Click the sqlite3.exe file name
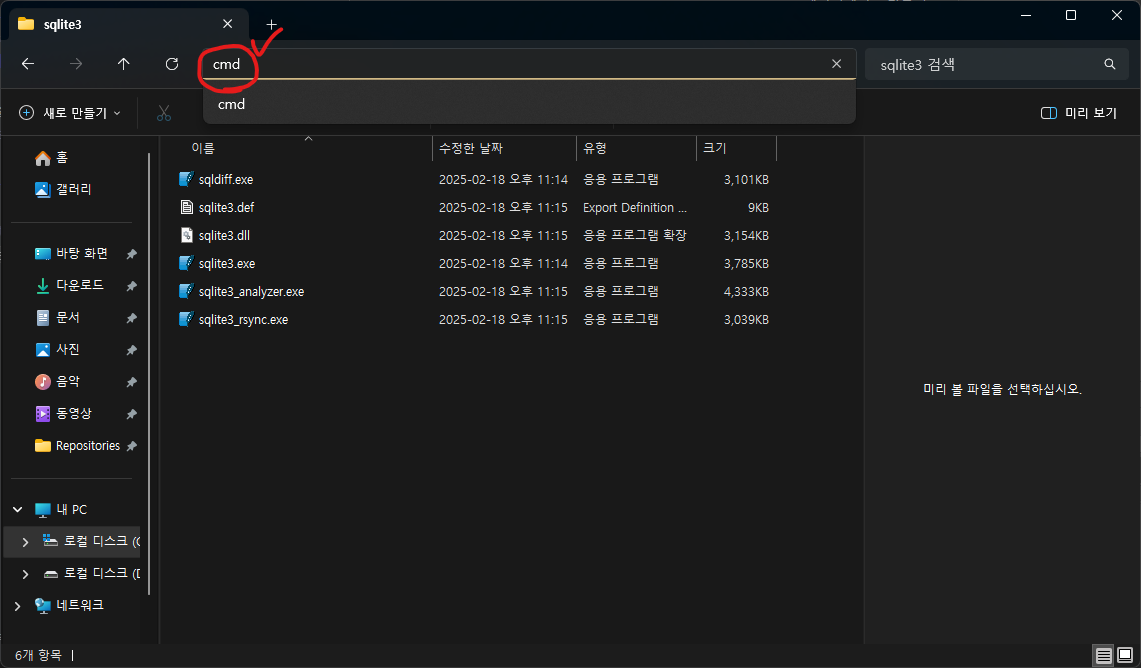The height and width of the screenshot is (668, 1141). pyautogui.click(x=227, y=263)
